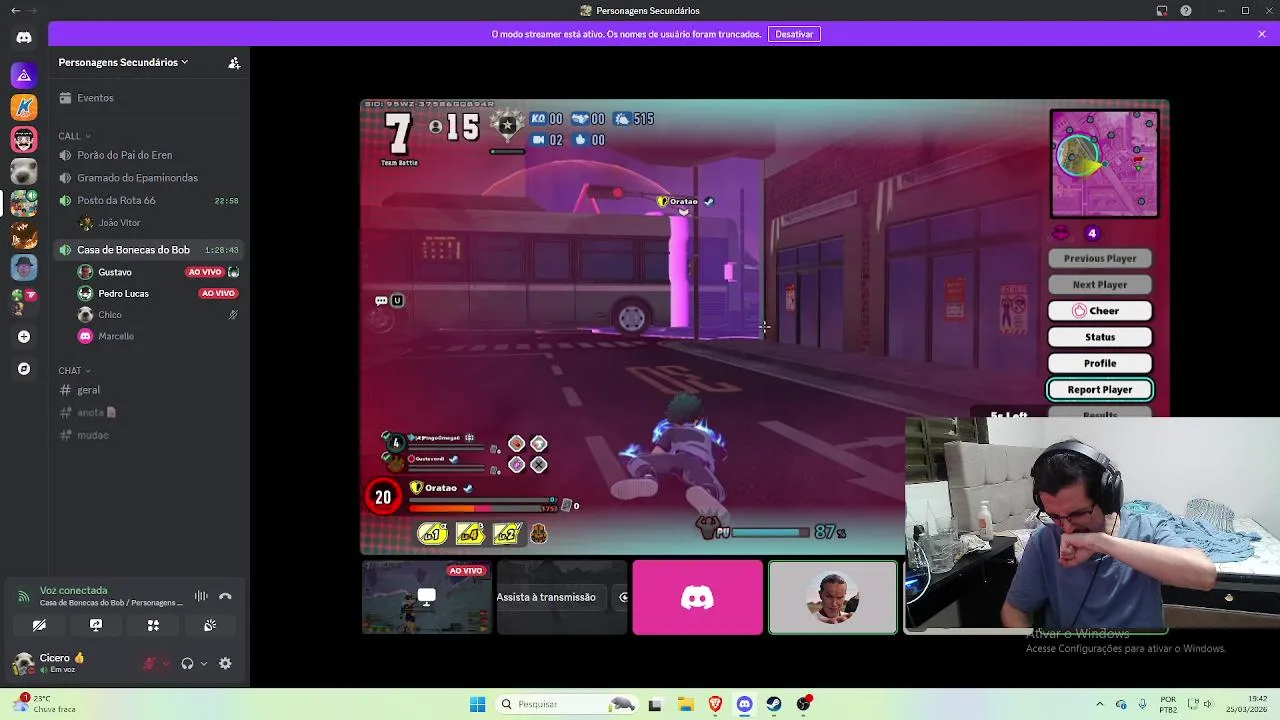Open Brave browser from the taskbar

coord(715,704)
